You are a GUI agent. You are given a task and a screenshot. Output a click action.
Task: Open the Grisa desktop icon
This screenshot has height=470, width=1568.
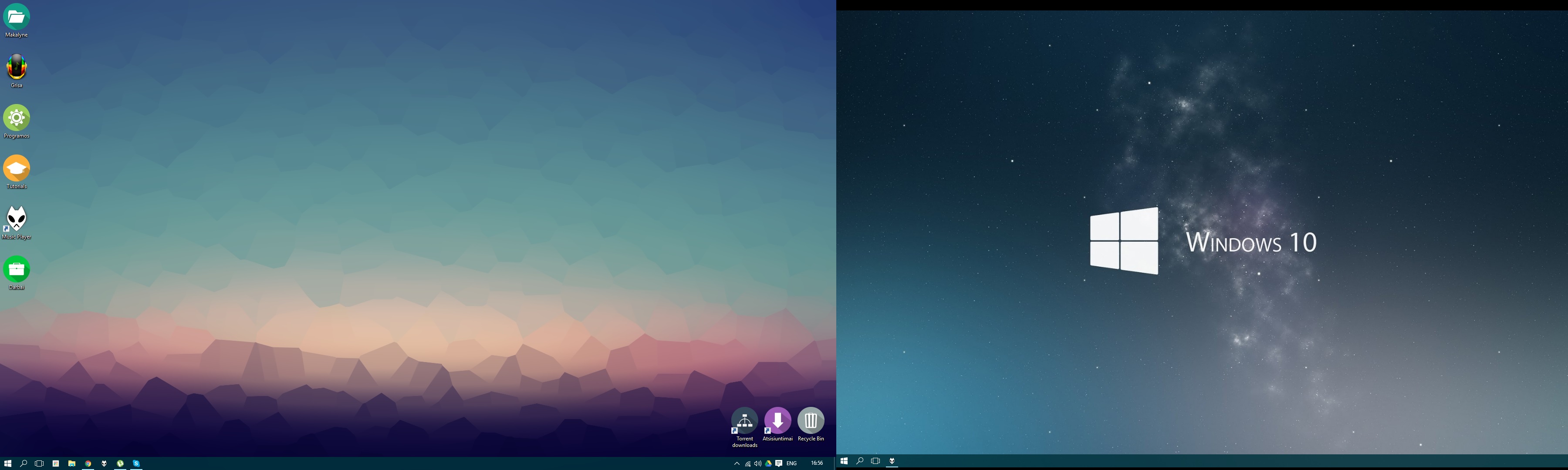pos(17,67)
